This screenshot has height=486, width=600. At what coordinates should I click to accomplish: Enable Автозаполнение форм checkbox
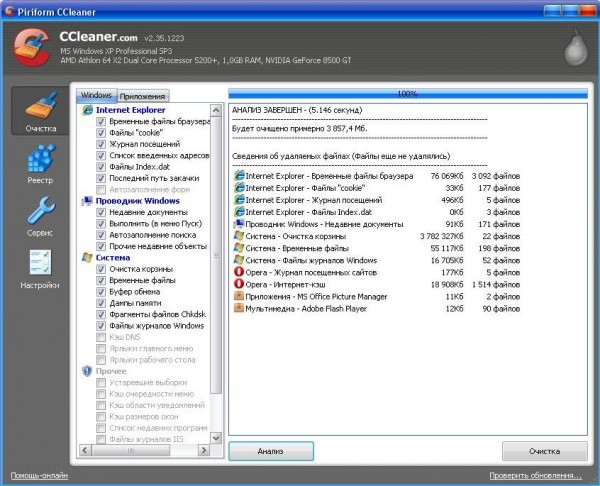[101, 190]
